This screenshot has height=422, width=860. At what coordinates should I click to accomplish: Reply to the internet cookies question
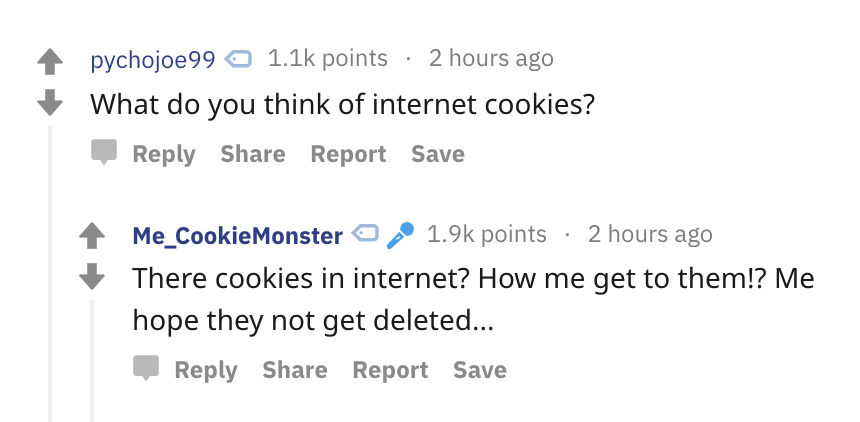[x=164, y=154]
